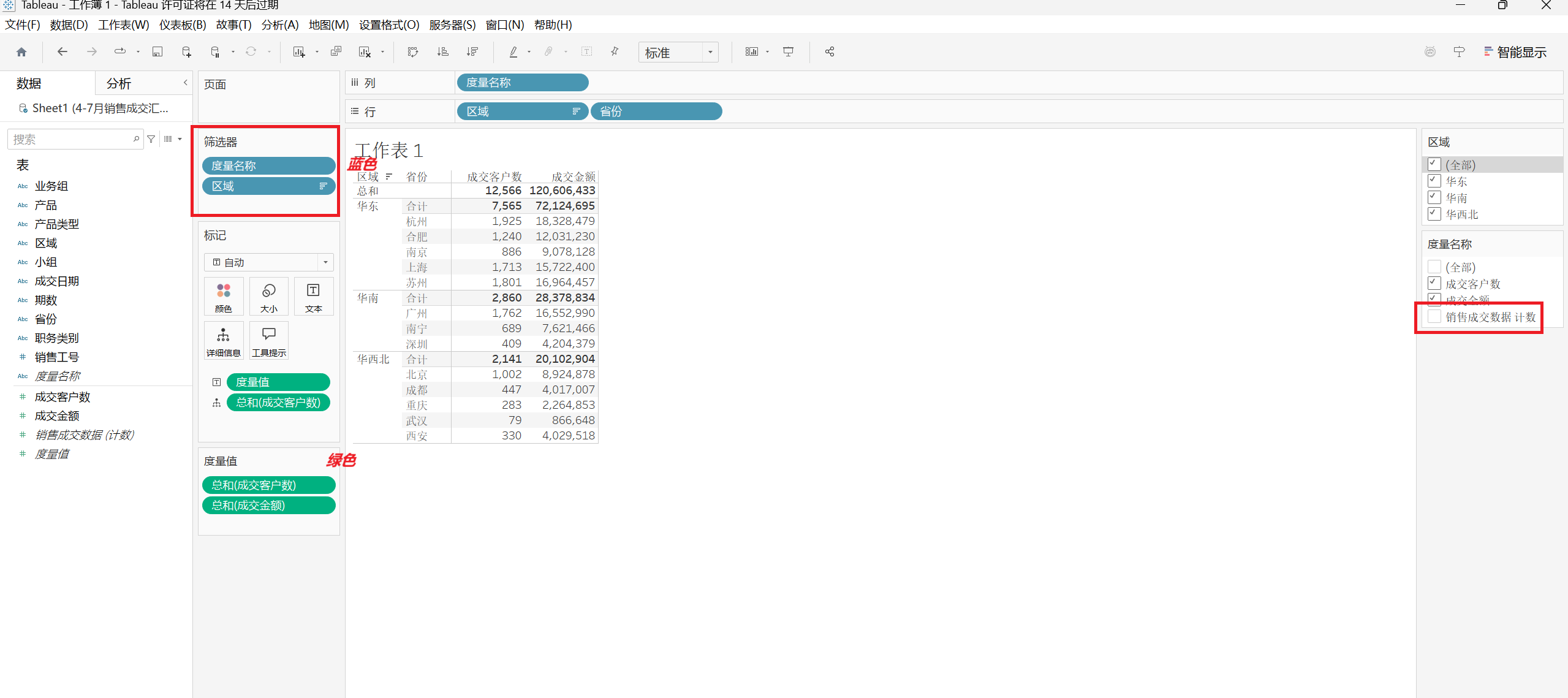
Task: Sort ascending toolbar icon
Action: (442, 52)
